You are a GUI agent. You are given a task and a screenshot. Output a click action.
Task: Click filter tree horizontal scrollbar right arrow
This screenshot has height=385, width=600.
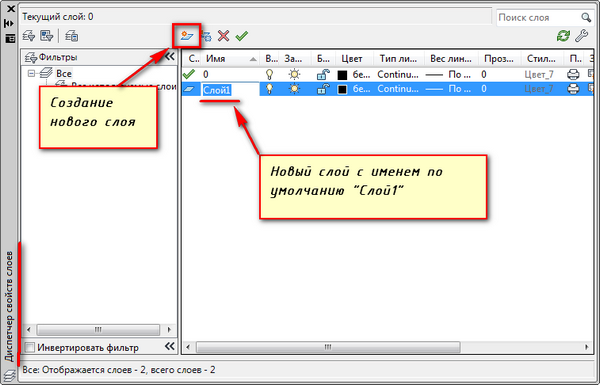pyautogui.click(x=169, y=330)
